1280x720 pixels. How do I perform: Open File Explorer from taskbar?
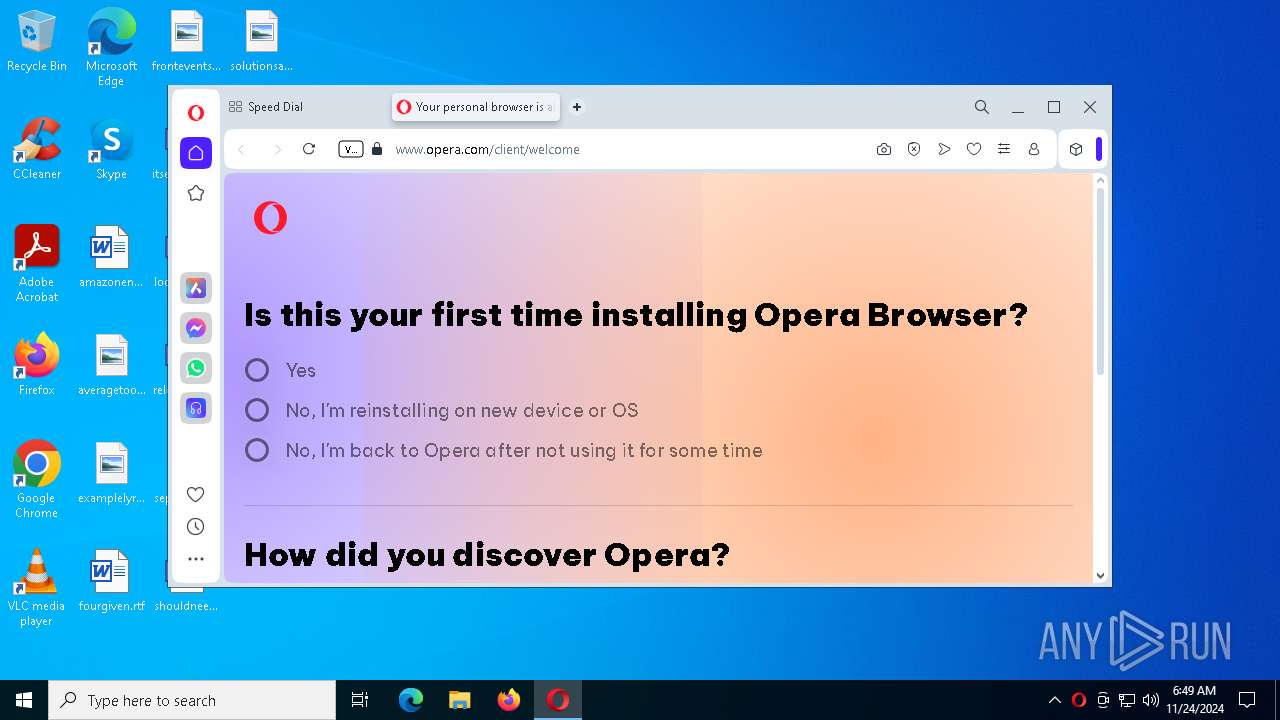(x=460, y=700)
